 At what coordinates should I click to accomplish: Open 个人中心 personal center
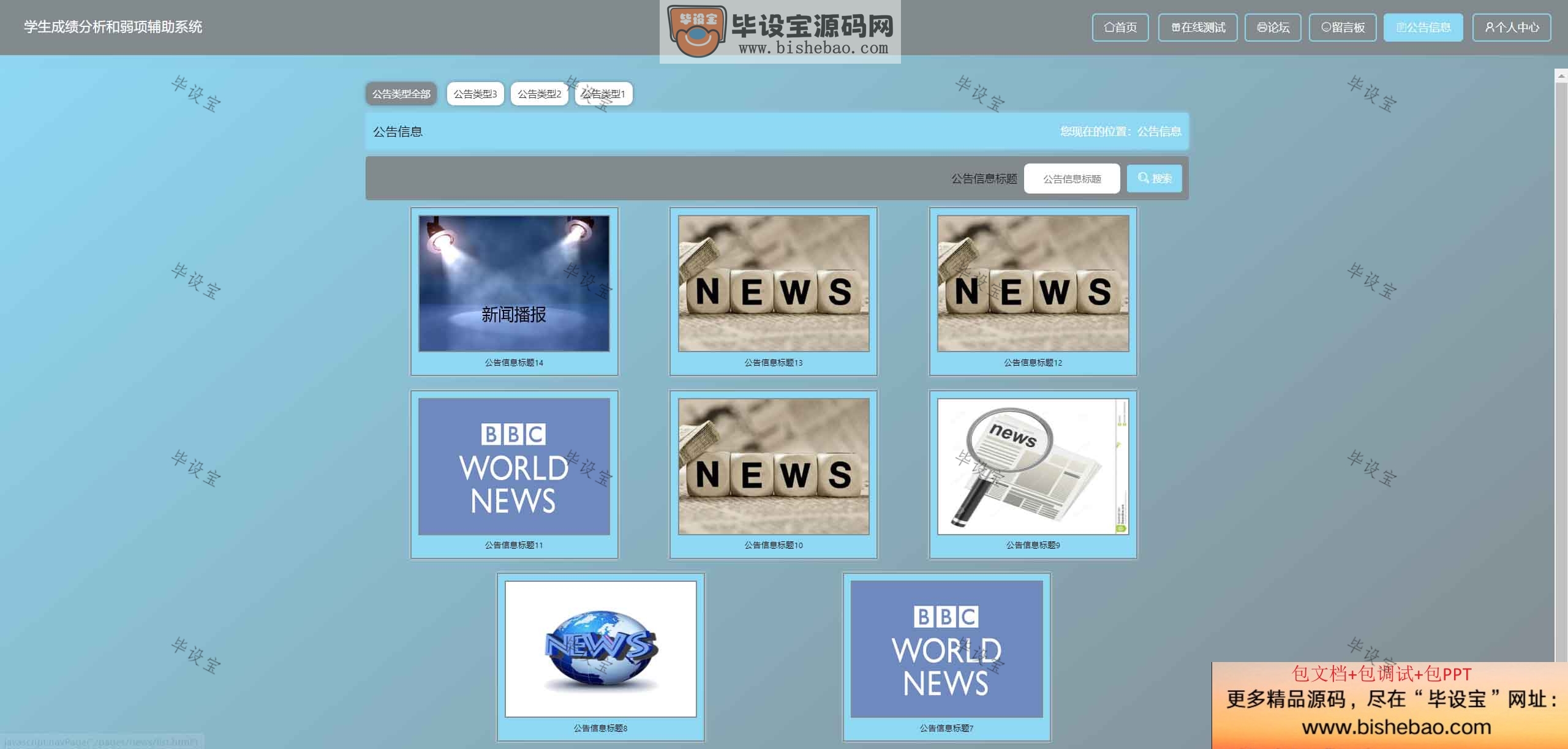point(1512,28)
